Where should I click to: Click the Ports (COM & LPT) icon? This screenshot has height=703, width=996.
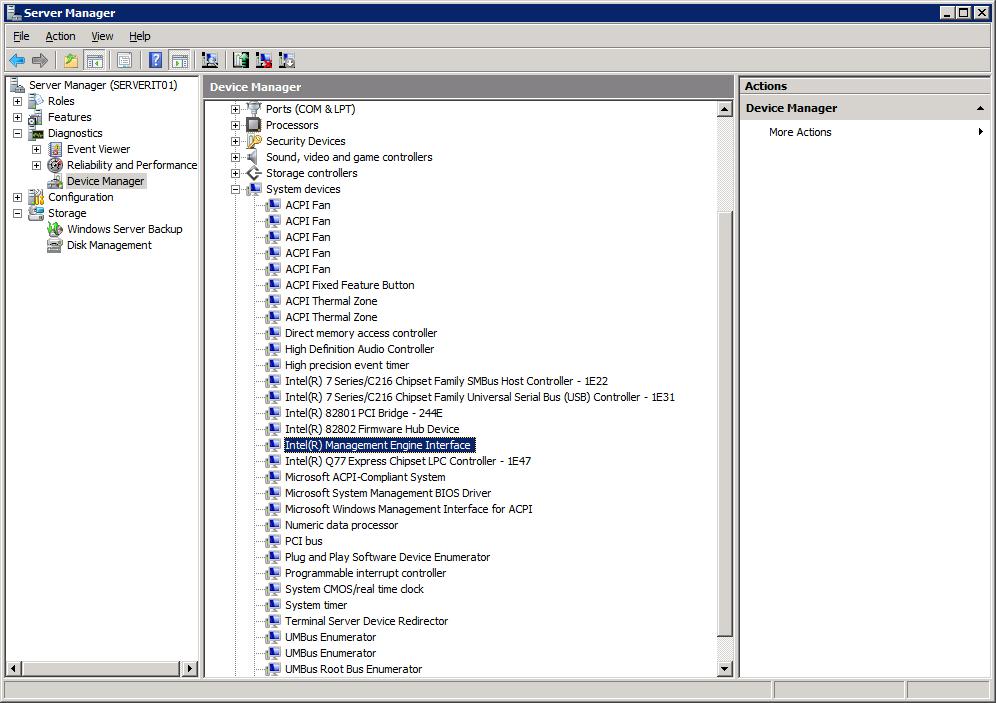[x=254, y=109]
